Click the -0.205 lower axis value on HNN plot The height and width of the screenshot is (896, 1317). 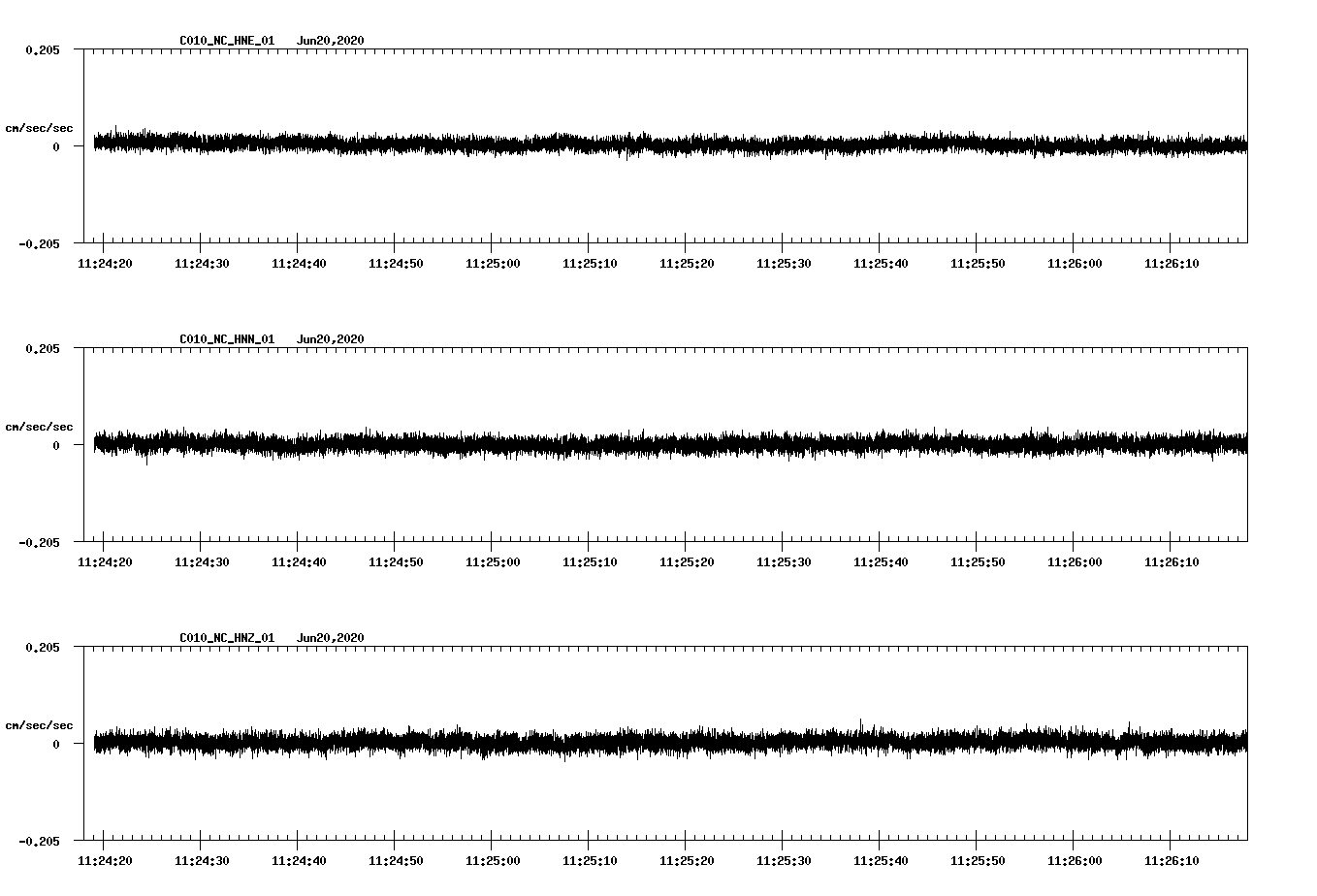click(x=39, y=542)
